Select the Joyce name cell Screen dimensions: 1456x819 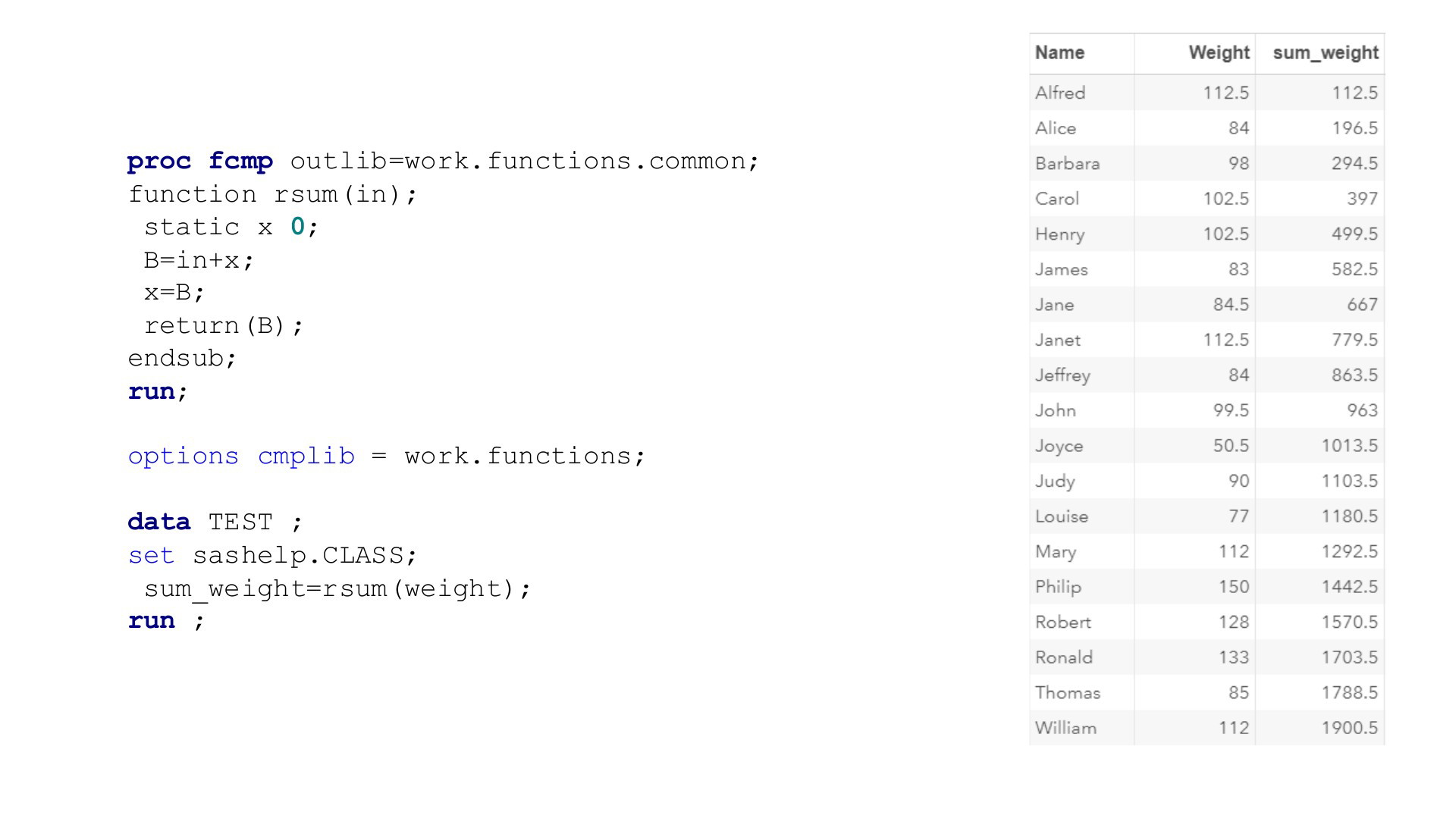pyautogui.click(x=1059, y=446)
